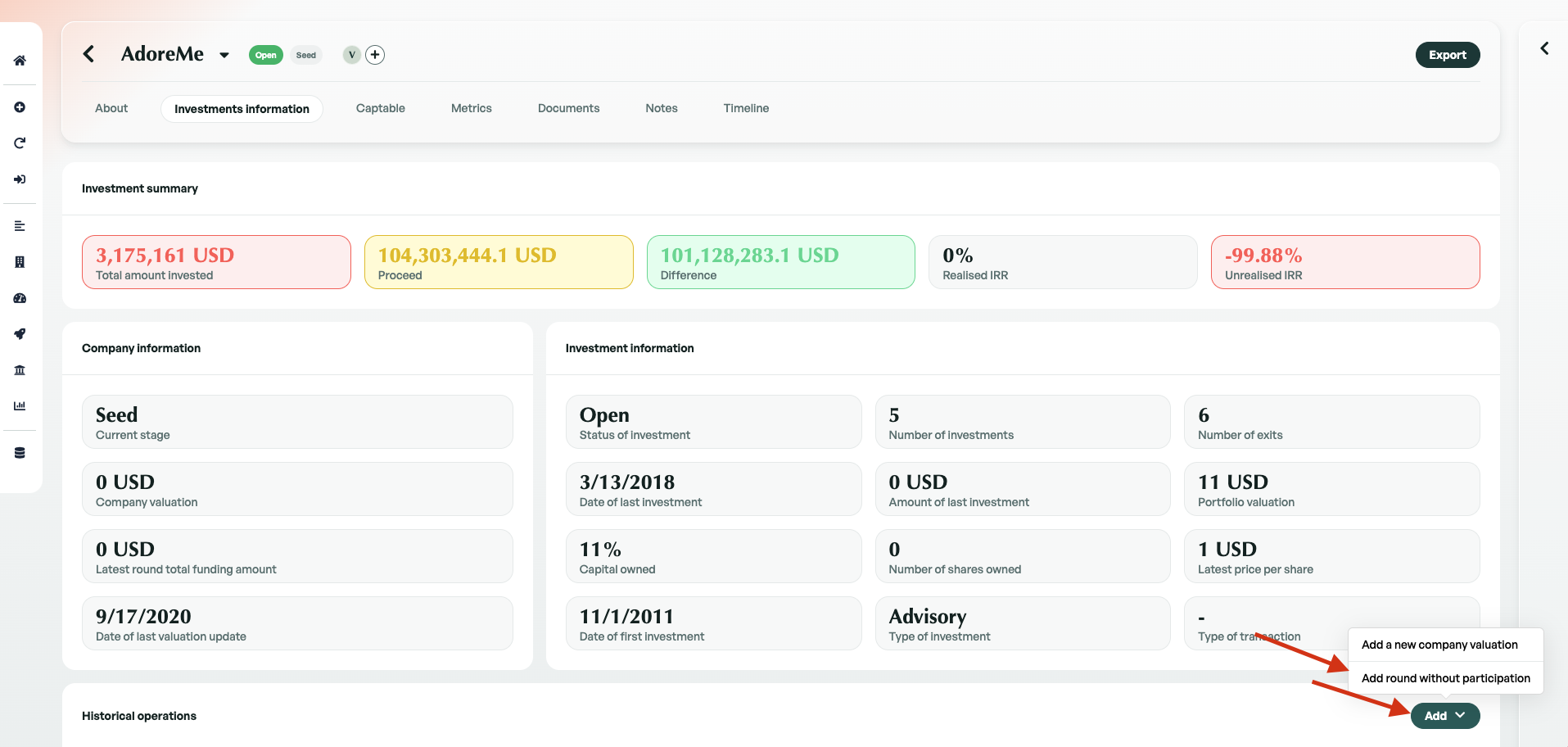Open the bank institution sidebar icon
This screenshot has width=1568, height=747.
pos(20,370)
